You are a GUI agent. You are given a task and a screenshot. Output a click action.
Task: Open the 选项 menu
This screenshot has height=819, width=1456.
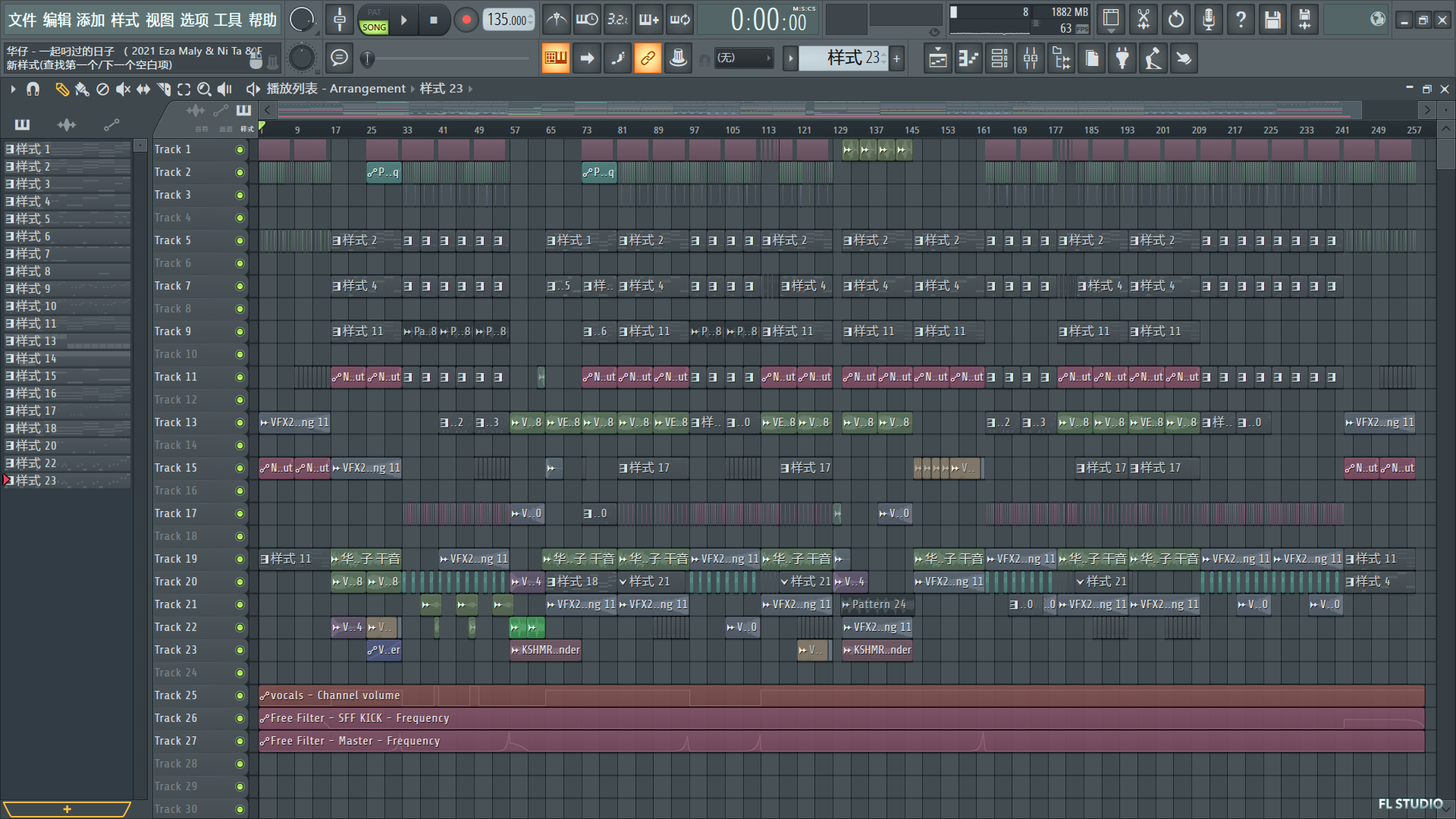tap(194, 20)
